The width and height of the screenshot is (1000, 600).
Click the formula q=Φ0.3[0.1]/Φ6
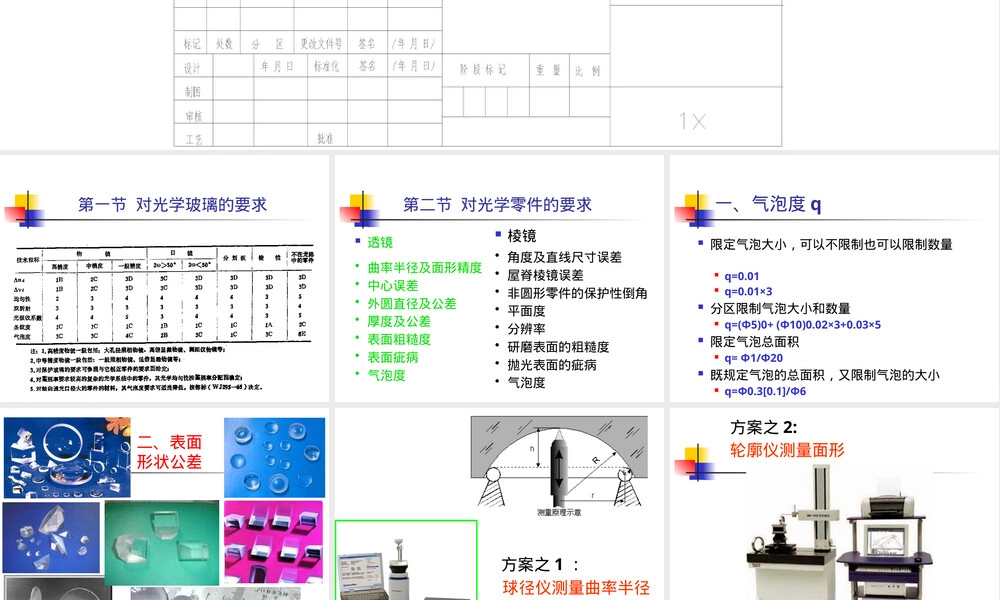click(765, 391)
